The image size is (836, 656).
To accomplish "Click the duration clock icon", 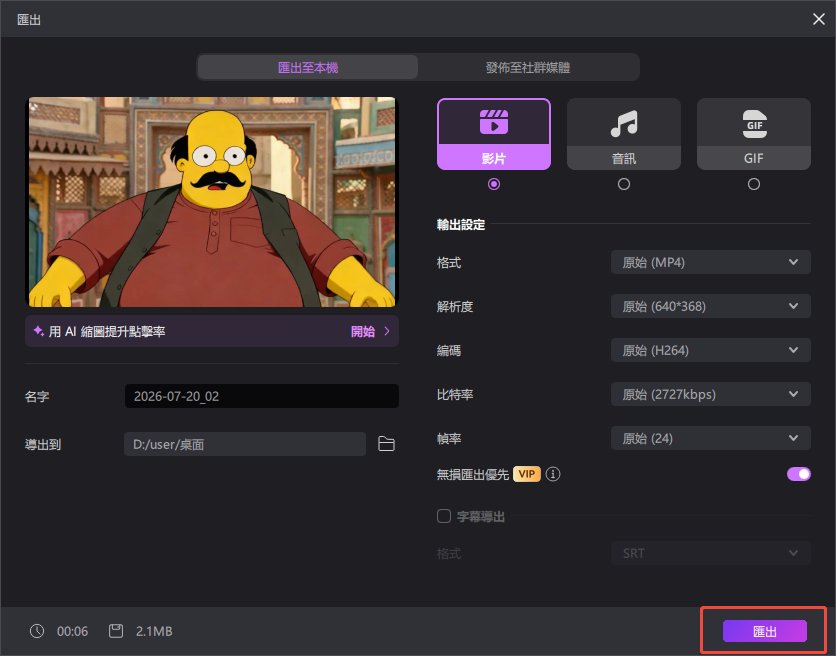I will coord(37,631).
